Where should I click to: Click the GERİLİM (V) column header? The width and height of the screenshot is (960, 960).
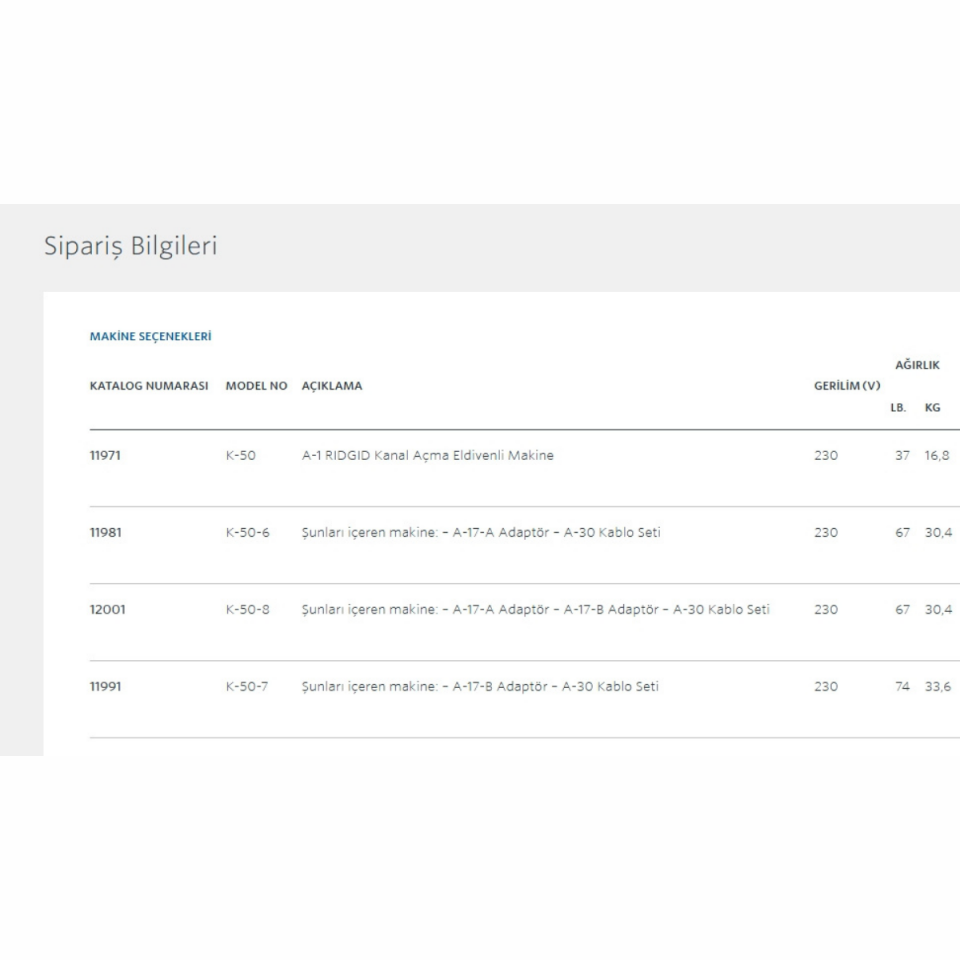pos(846,386)
